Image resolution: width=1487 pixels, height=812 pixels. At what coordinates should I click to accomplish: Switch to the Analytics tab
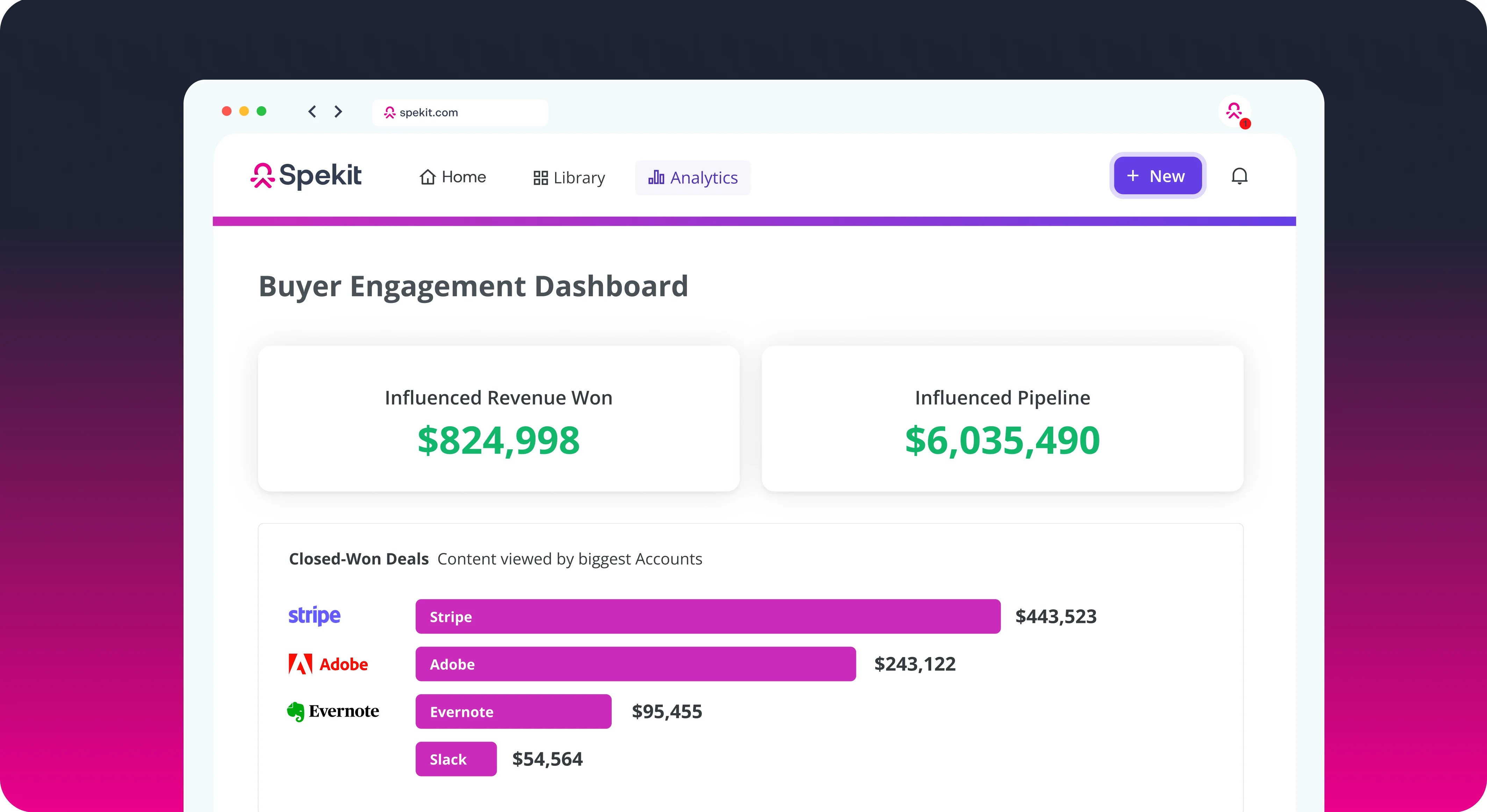(693, 178)
